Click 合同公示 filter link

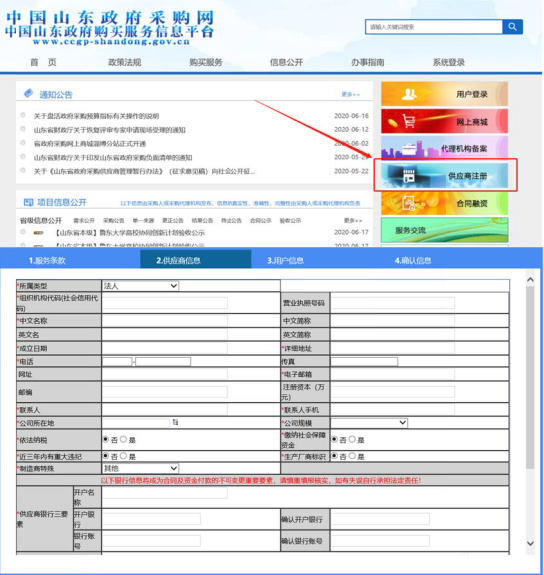(x=261, y=220)
